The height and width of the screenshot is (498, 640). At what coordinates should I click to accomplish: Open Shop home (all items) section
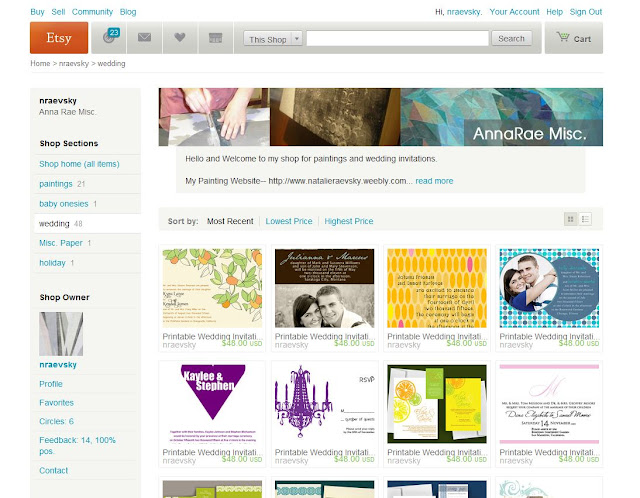tap(79, 164)
